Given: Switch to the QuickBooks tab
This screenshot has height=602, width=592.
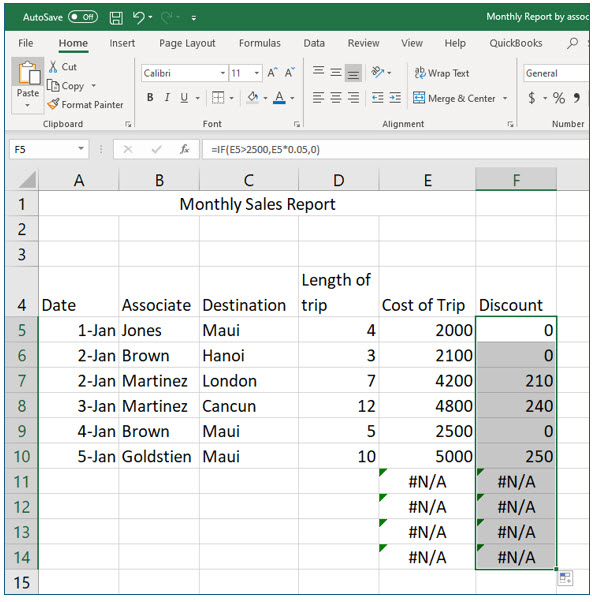Looking at the screenshot, I should [x=516, y=43].
